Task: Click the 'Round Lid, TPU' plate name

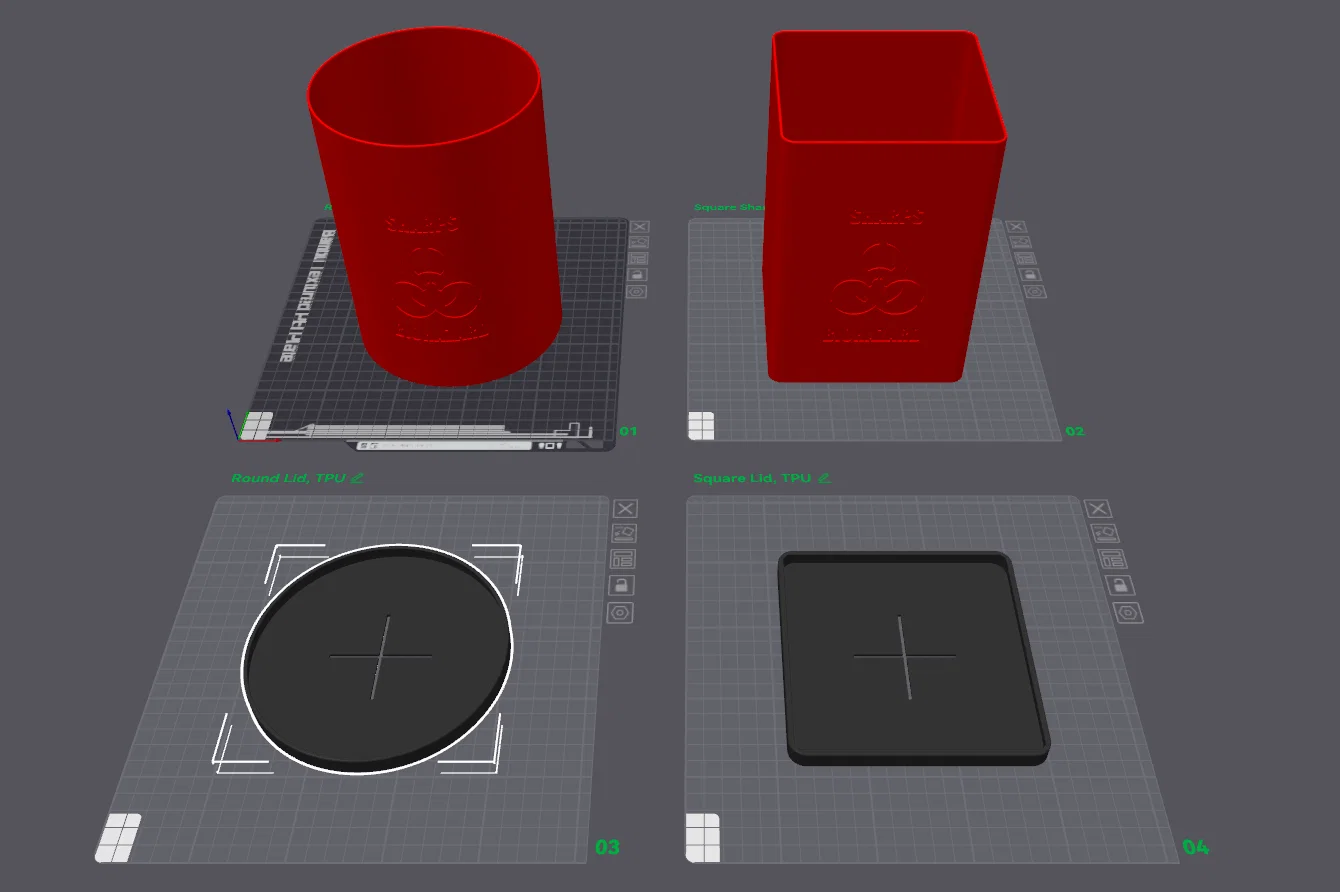Action: [x=289, y=478]
